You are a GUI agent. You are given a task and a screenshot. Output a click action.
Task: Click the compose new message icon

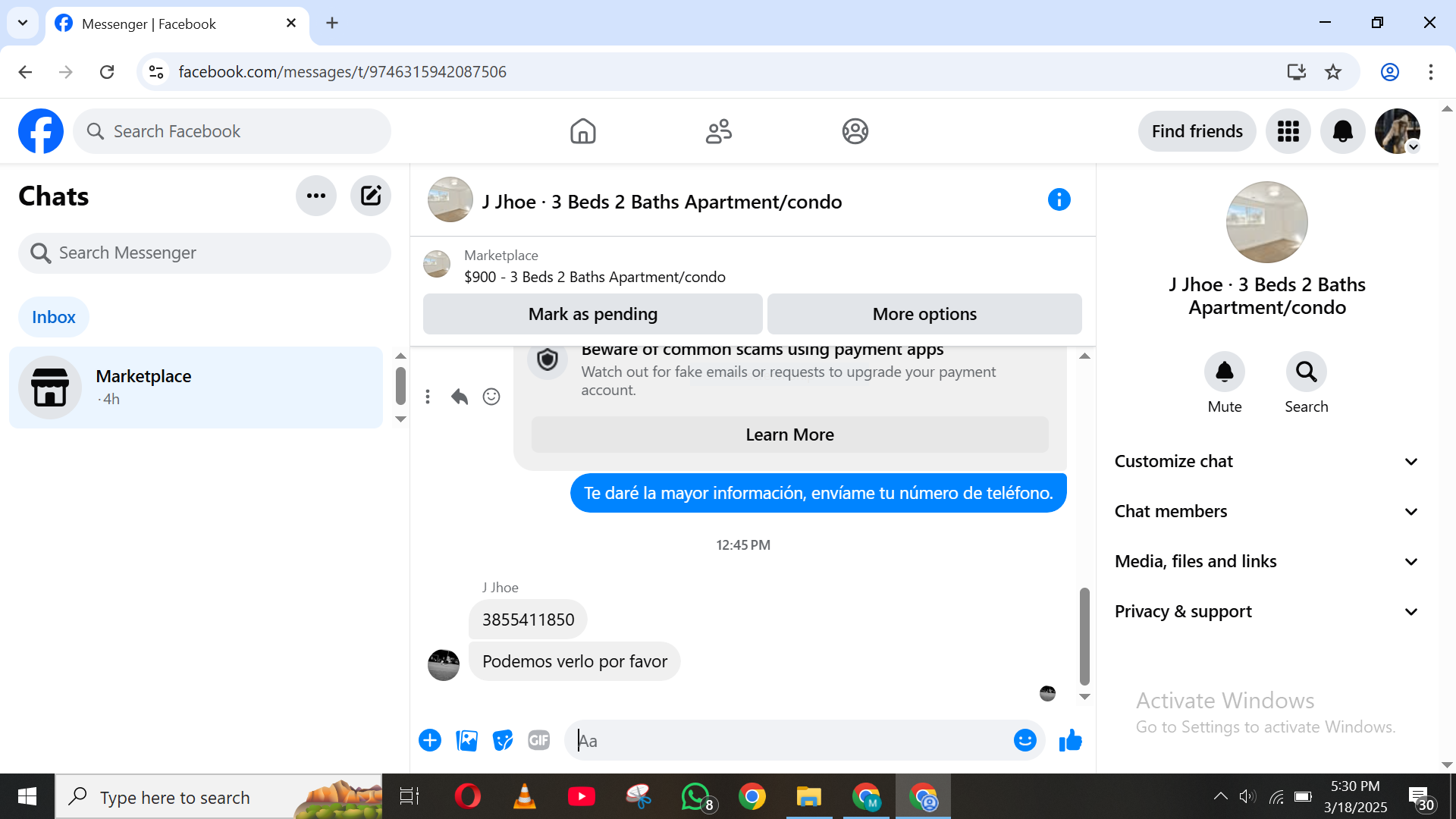370,196
